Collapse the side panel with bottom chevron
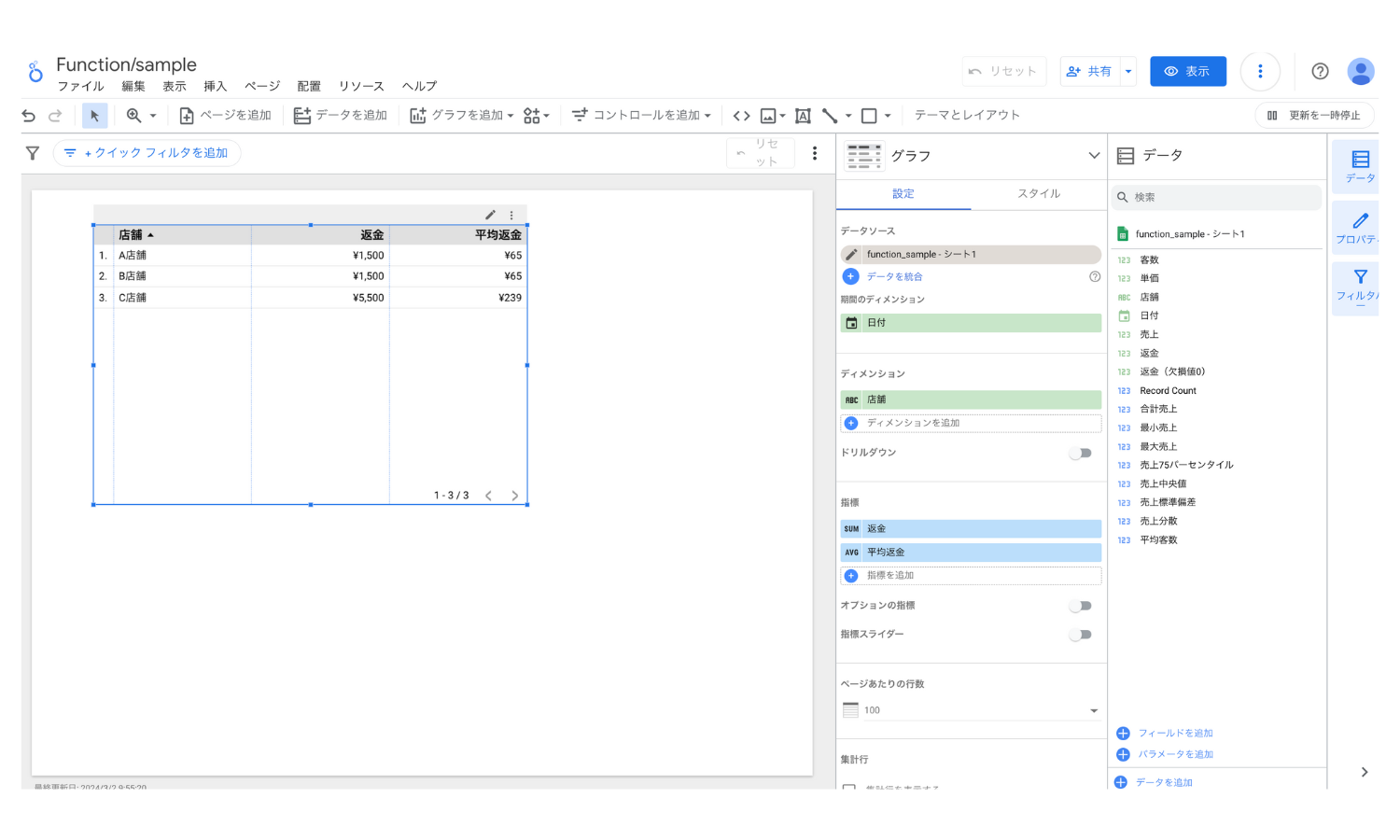This screenshot has height=840, width=1400. [x=1365, y=772]
